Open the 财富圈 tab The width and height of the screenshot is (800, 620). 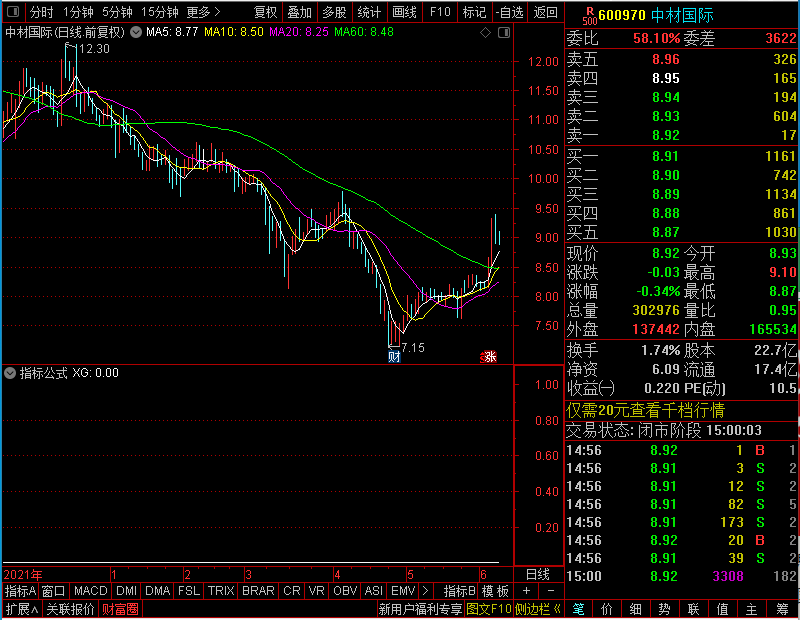pos(120,609)
